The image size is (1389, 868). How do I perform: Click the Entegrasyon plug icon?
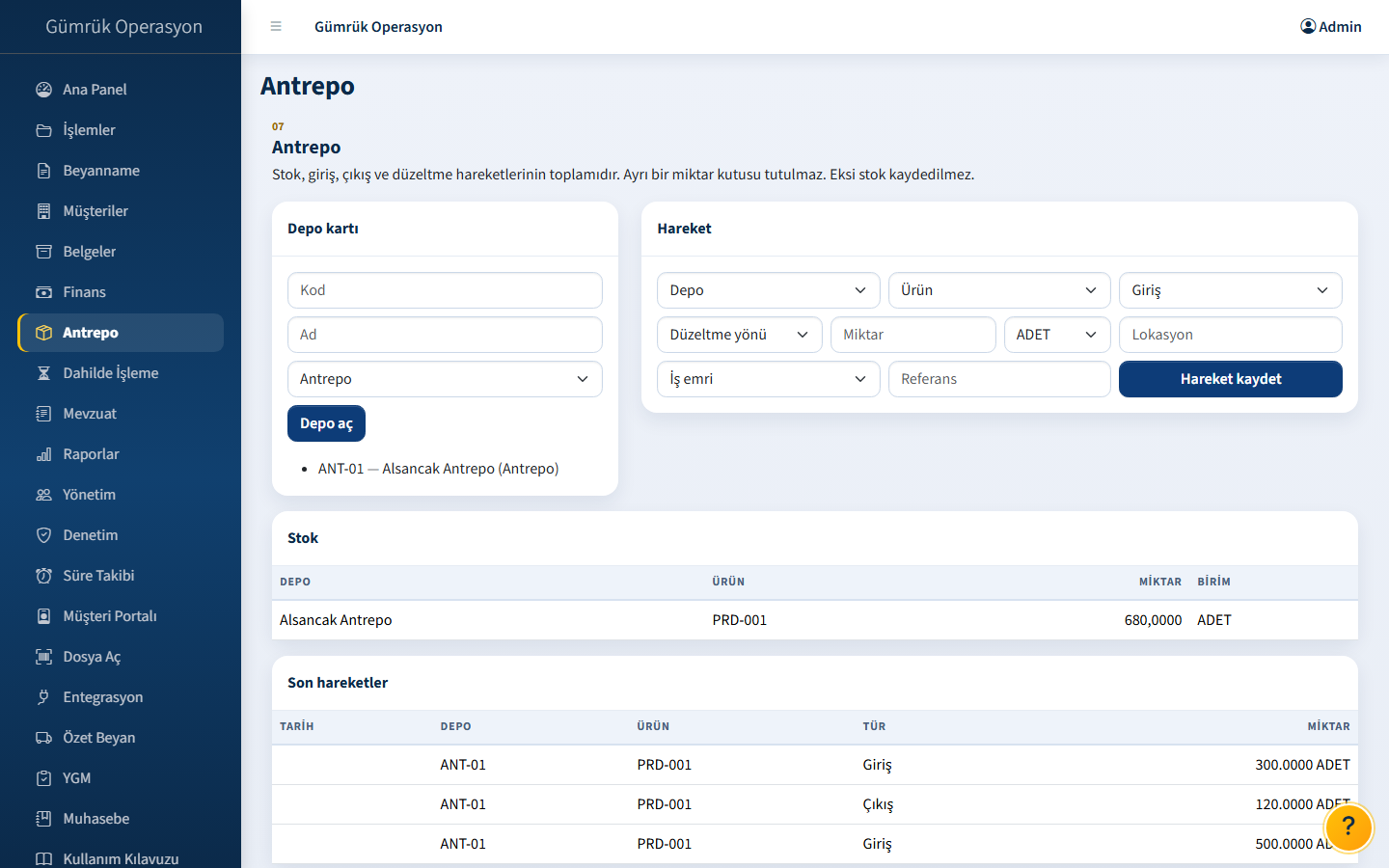[43, 697]
